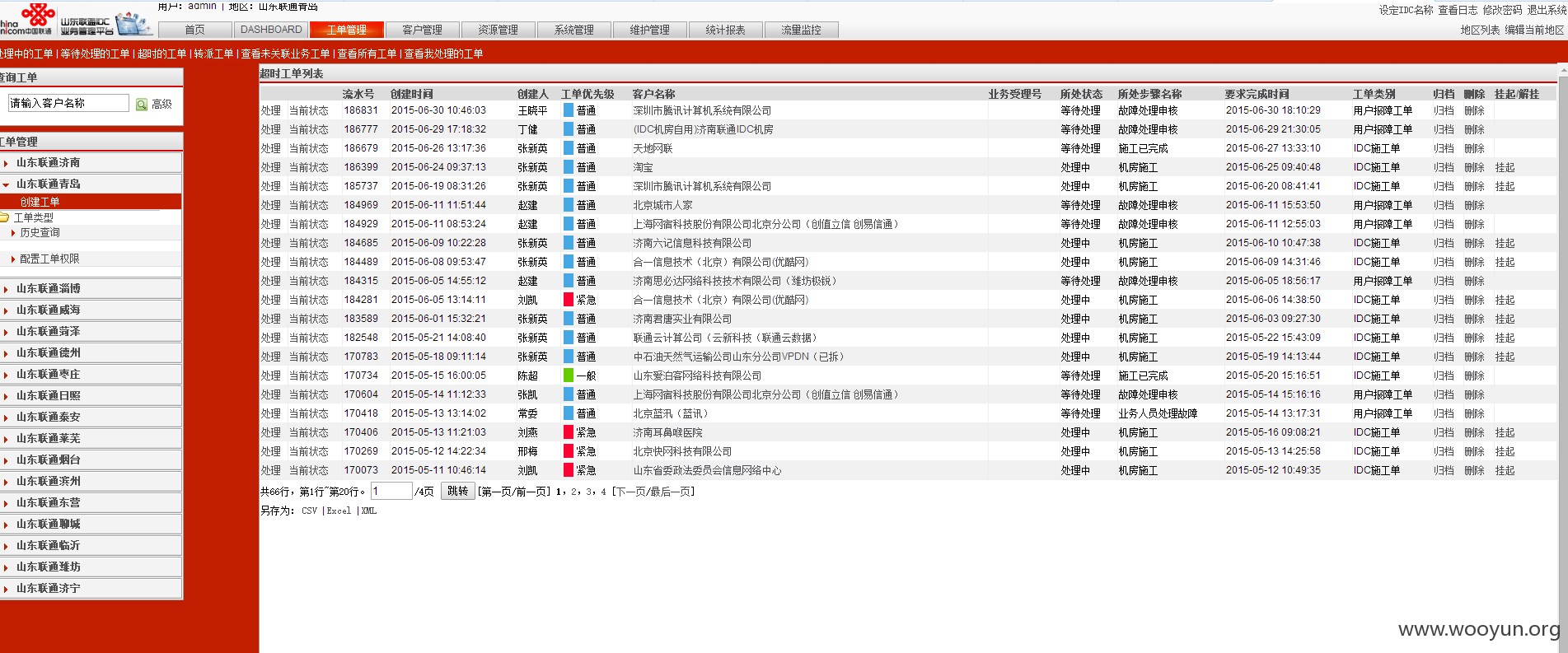Open 查看未关联业务工单 link
This screenshot has width=1568, height=653.
coord(285,54)
